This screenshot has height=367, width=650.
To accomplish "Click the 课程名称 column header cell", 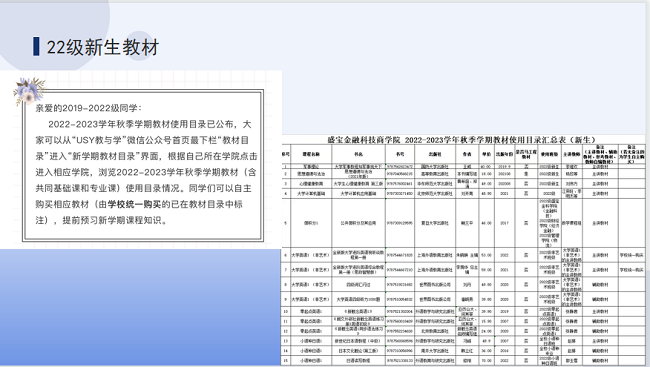I will (311, 154).
